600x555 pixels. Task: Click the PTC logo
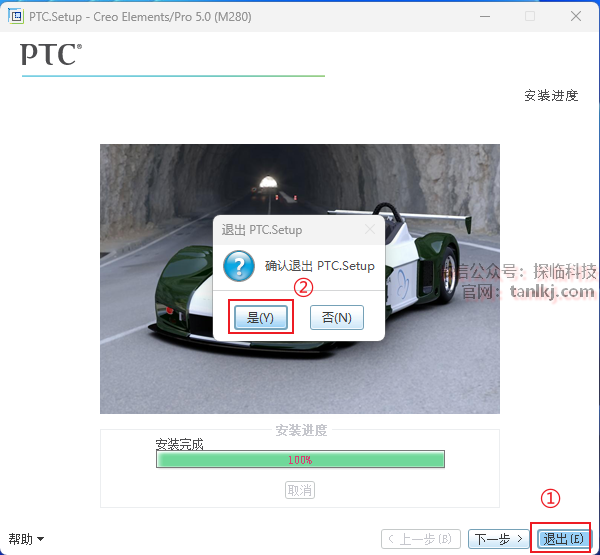(x=51, y=54)
